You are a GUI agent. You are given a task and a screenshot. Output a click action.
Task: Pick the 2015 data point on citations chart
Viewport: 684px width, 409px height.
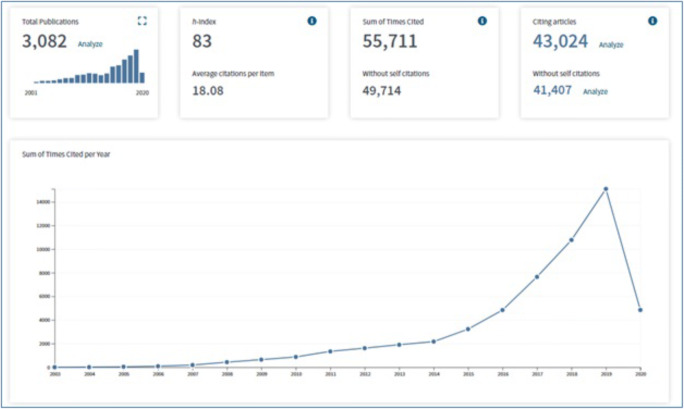tap(468, 329)
